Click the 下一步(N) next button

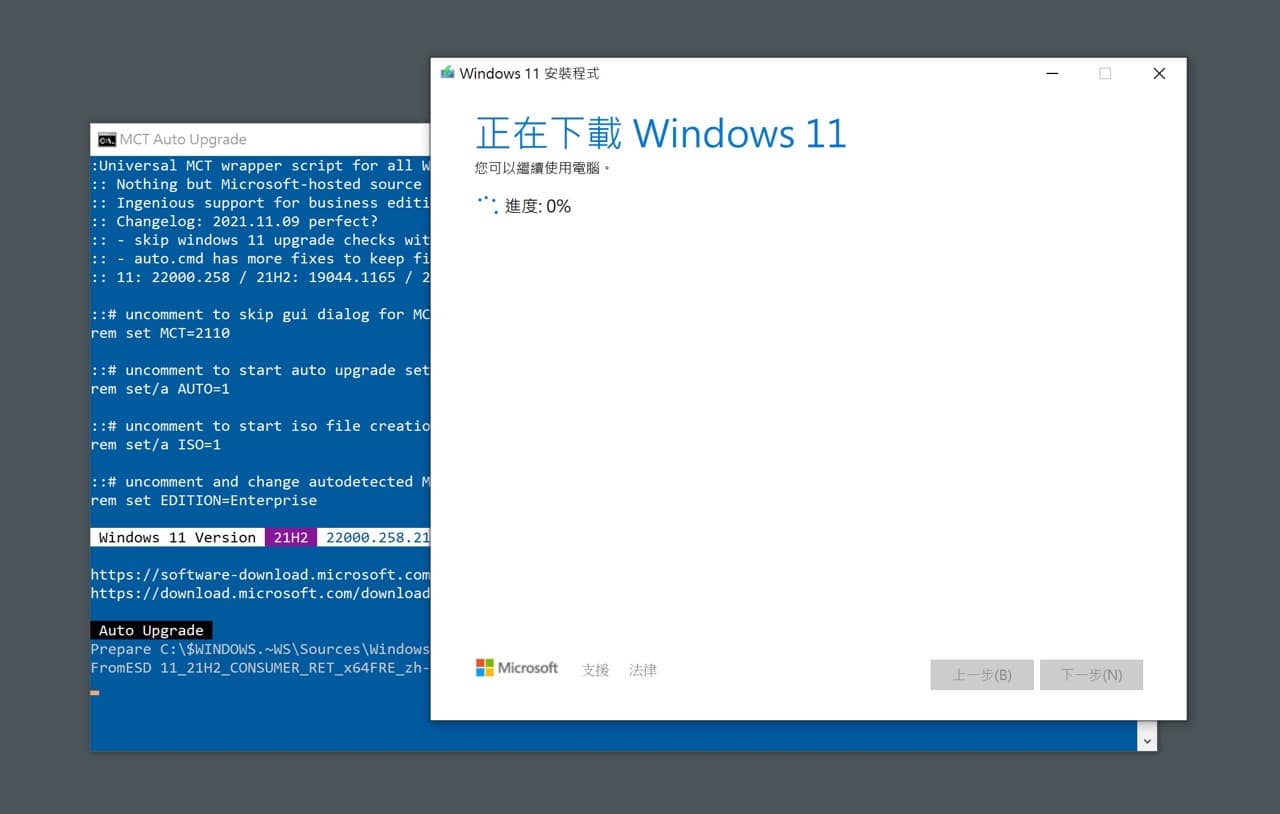click(x=1091, y=675)
